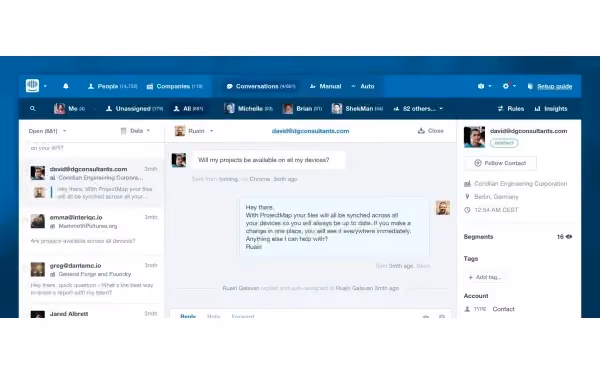Switch to the Reply tab
Image resolution: width=600 pixels, height=375 pixels.
[188, 316]
